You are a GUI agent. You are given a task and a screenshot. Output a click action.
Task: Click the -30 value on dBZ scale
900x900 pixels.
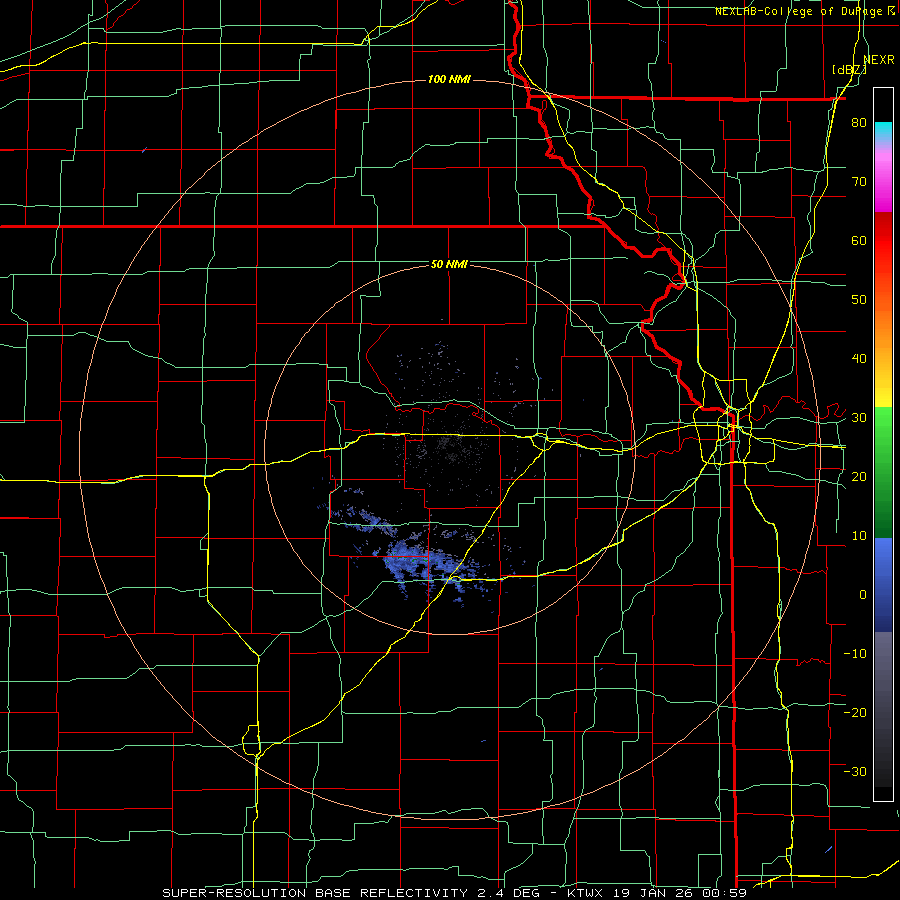pyautogui.click(x=855, y=771)
